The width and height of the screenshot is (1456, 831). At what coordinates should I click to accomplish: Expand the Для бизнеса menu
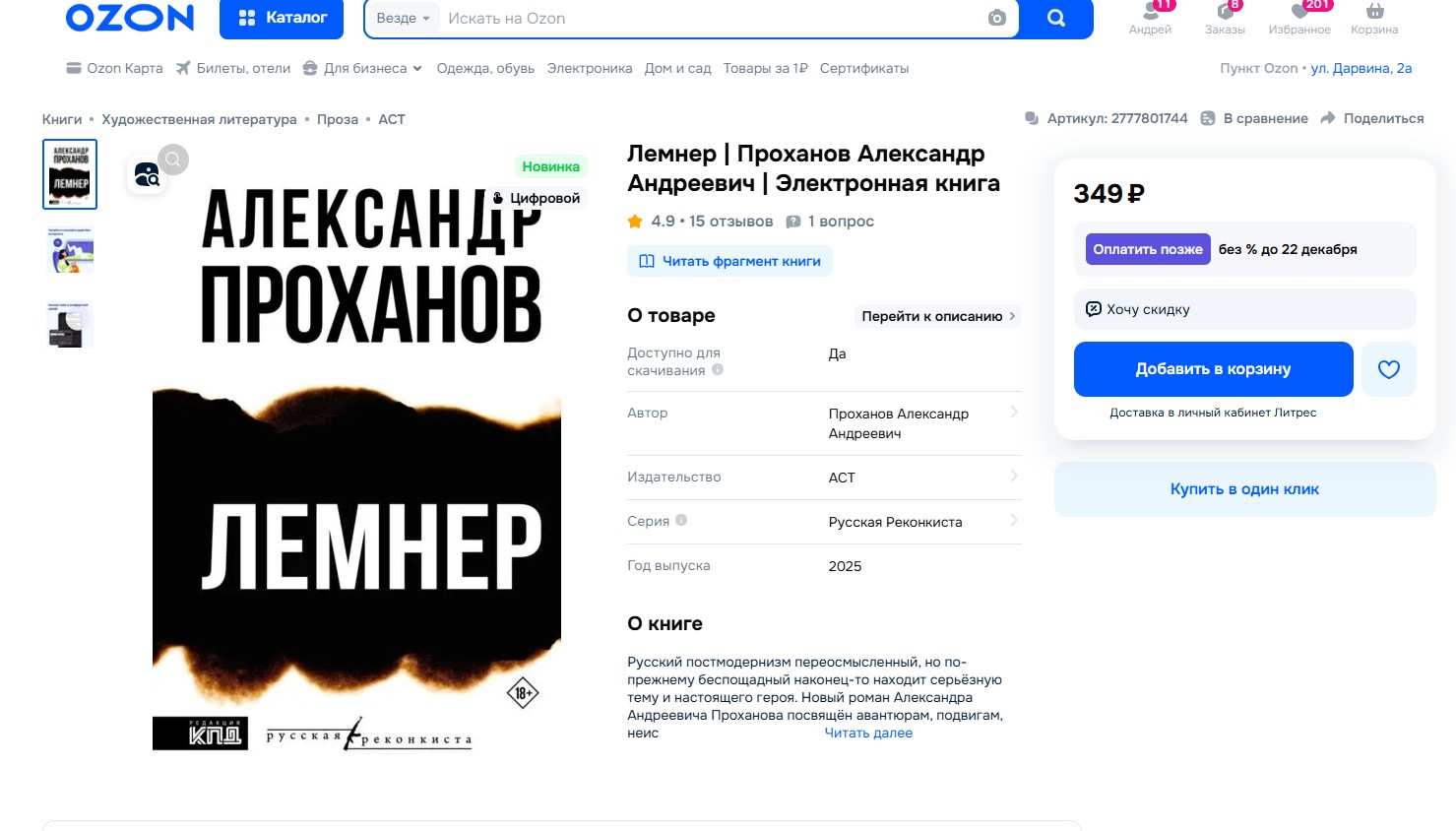[x=362, y=68]
